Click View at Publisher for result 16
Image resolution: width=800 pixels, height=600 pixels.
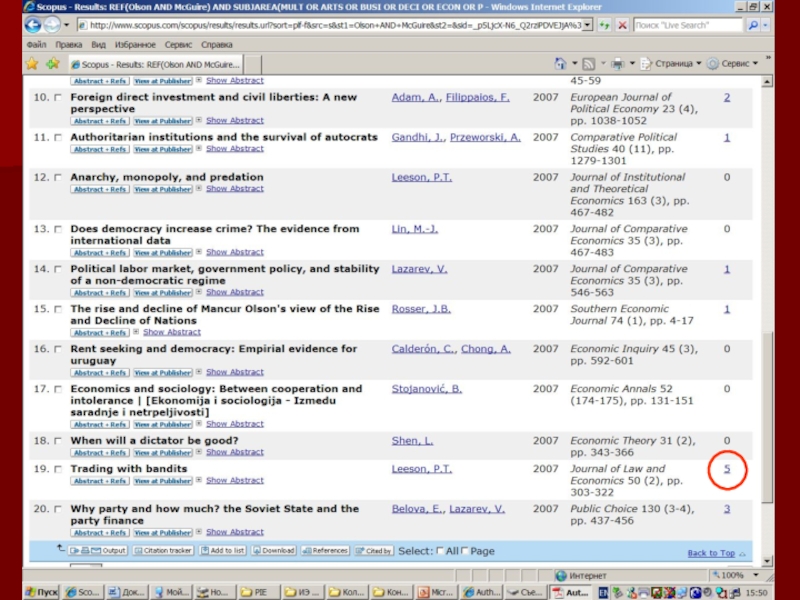pos(163,373)
